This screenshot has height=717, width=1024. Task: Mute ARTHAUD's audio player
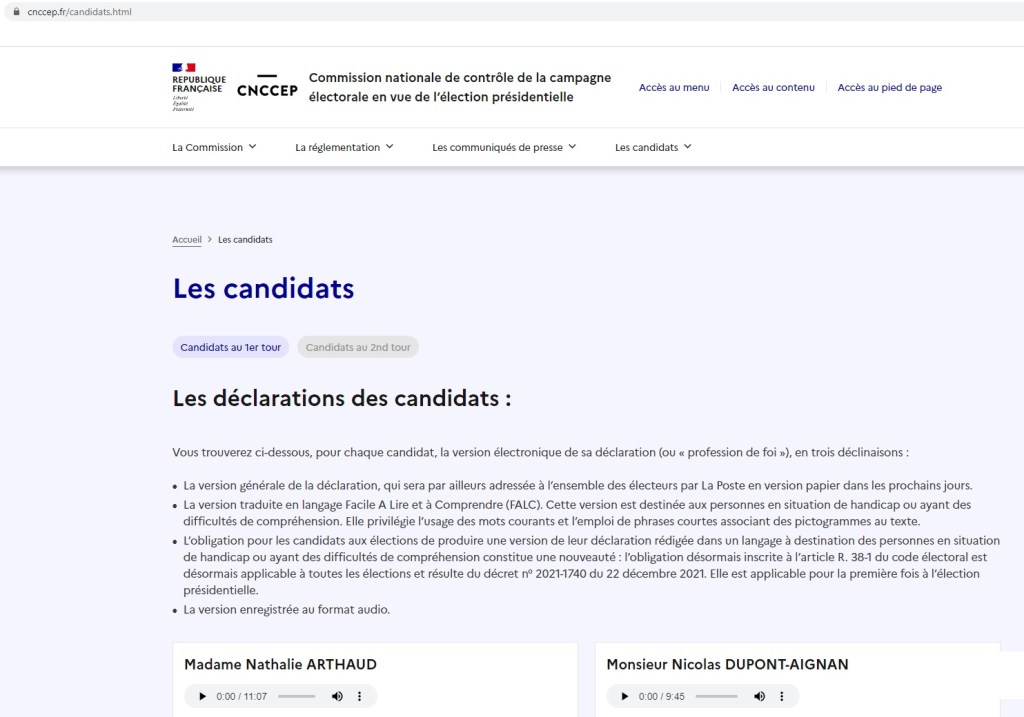[x=337, y=696]
